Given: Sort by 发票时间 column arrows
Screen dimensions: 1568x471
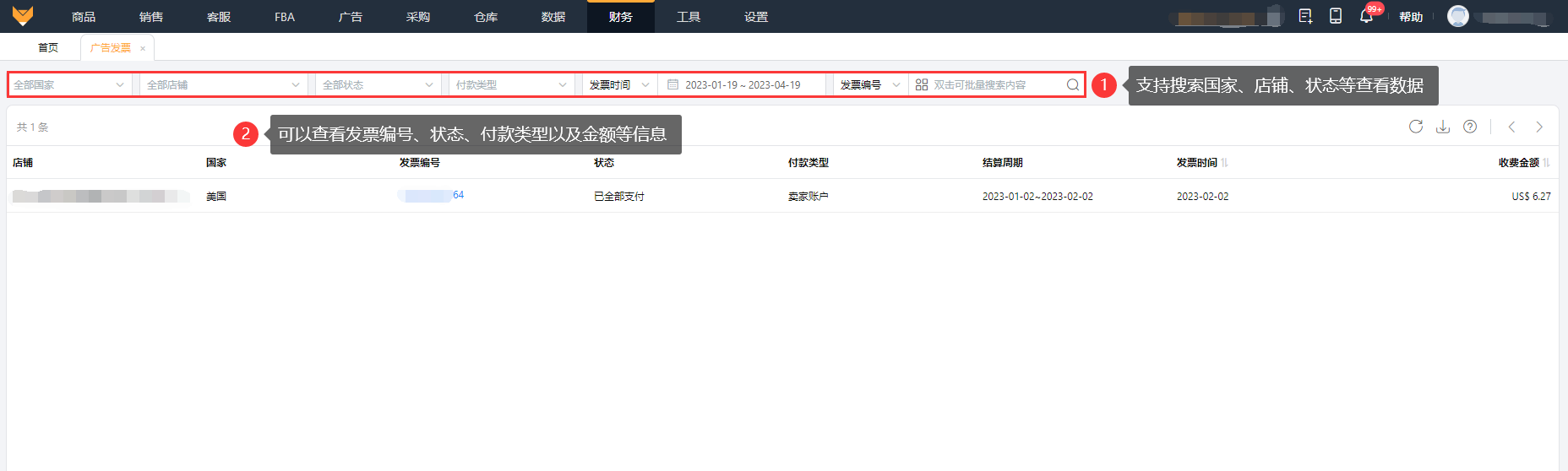Looking at the screenshot, I should 1225,163.
